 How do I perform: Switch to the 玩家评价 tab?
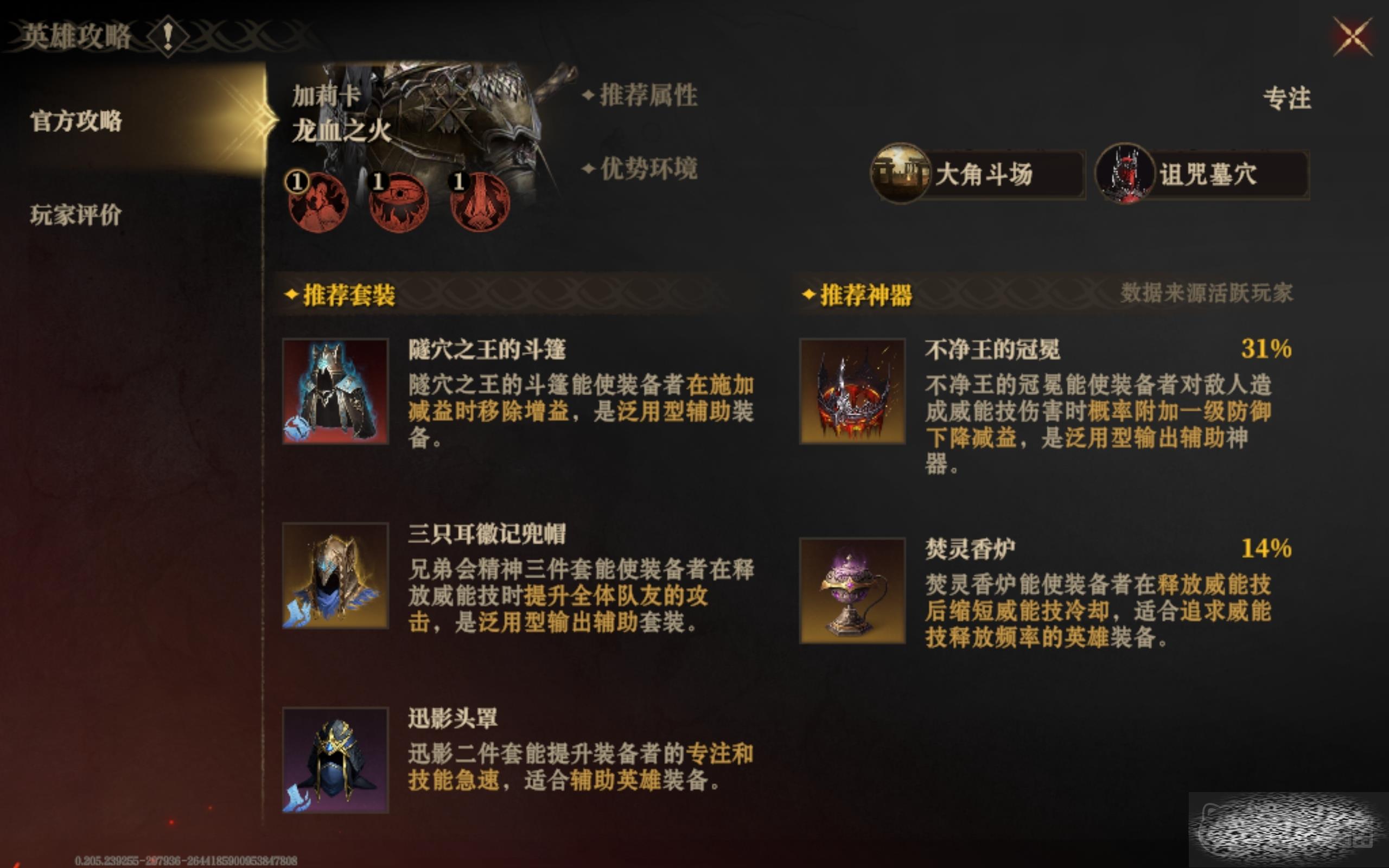click(x=76, y=215)
